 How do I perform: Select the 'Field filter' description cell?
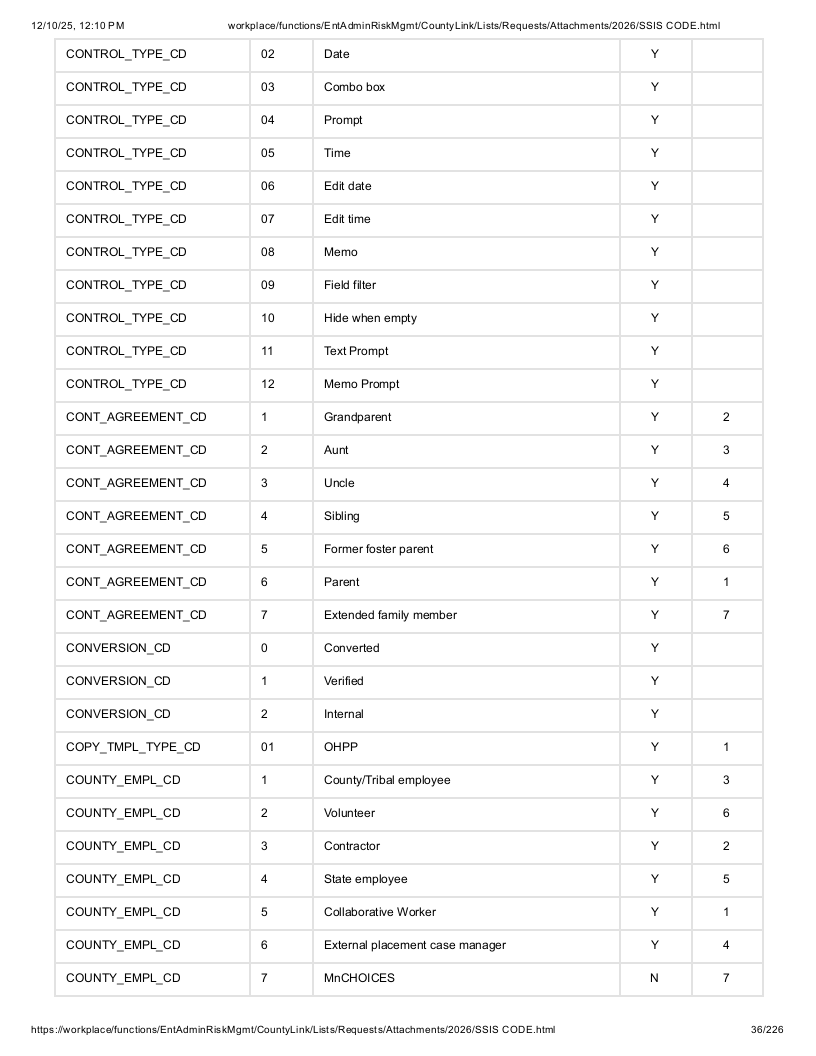coord(466,286)
